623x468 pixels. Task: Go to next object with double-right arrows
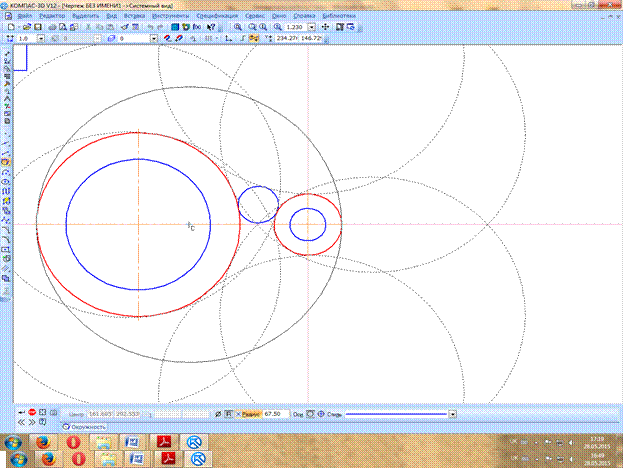pyautogui.click(x=32, y=422)
